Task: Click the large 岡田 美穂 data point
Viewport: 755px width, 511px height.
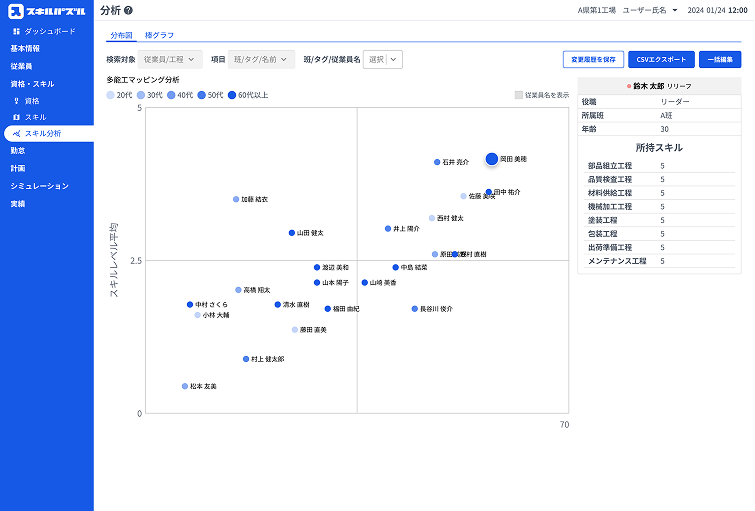Action: click(x=492, y=159)
